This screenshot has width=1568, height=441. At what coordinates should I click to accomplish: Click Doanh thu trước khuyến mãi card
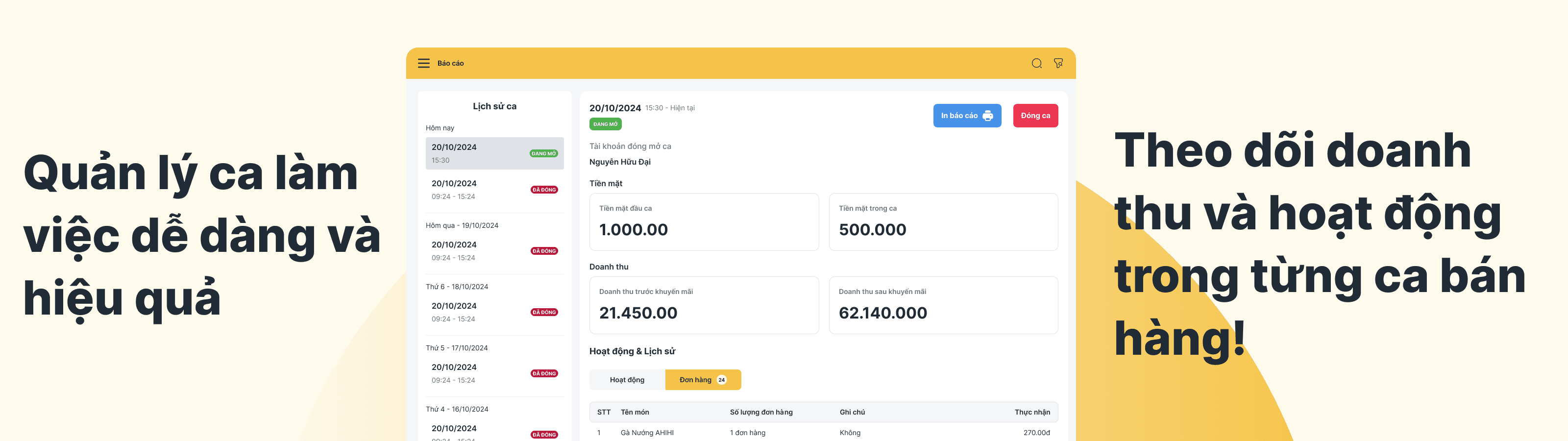pos(704,305)
